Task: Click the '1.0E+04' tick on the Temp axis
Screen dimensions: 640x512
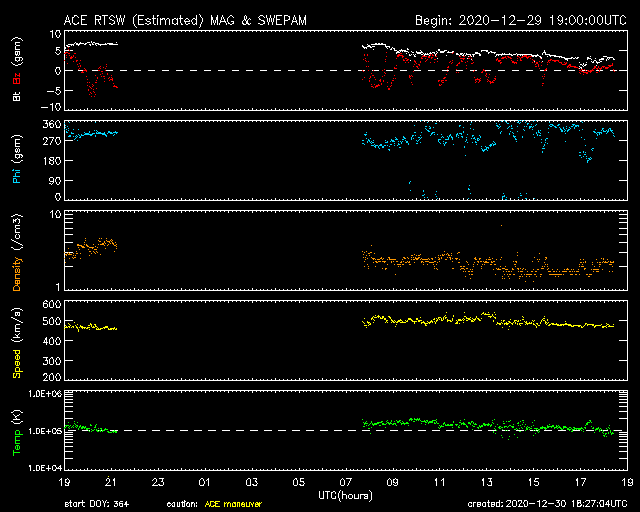Action: pos(45,468)
